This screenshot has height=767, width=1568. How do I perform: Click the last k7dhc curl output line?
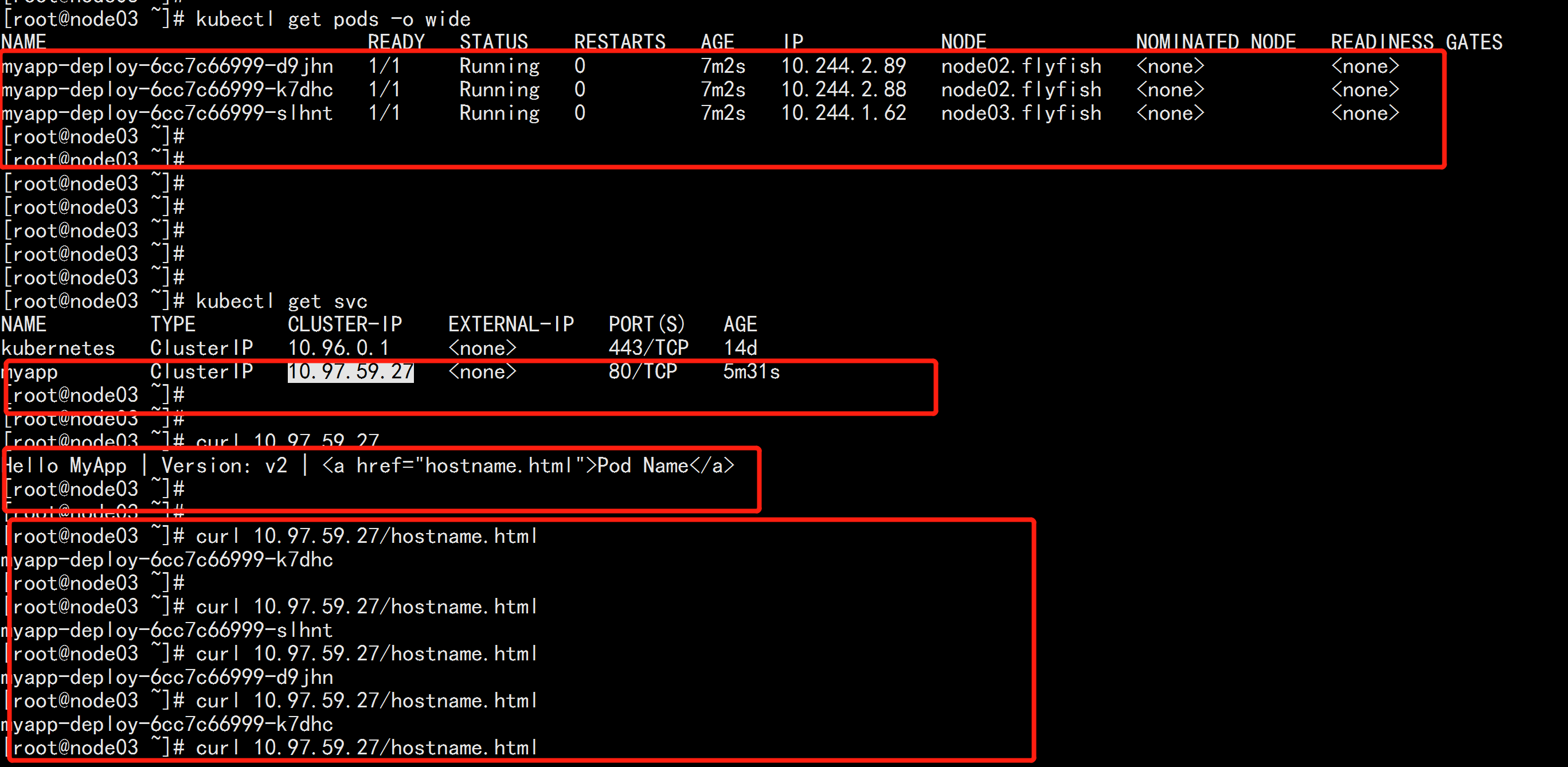[x=167, y=725]
